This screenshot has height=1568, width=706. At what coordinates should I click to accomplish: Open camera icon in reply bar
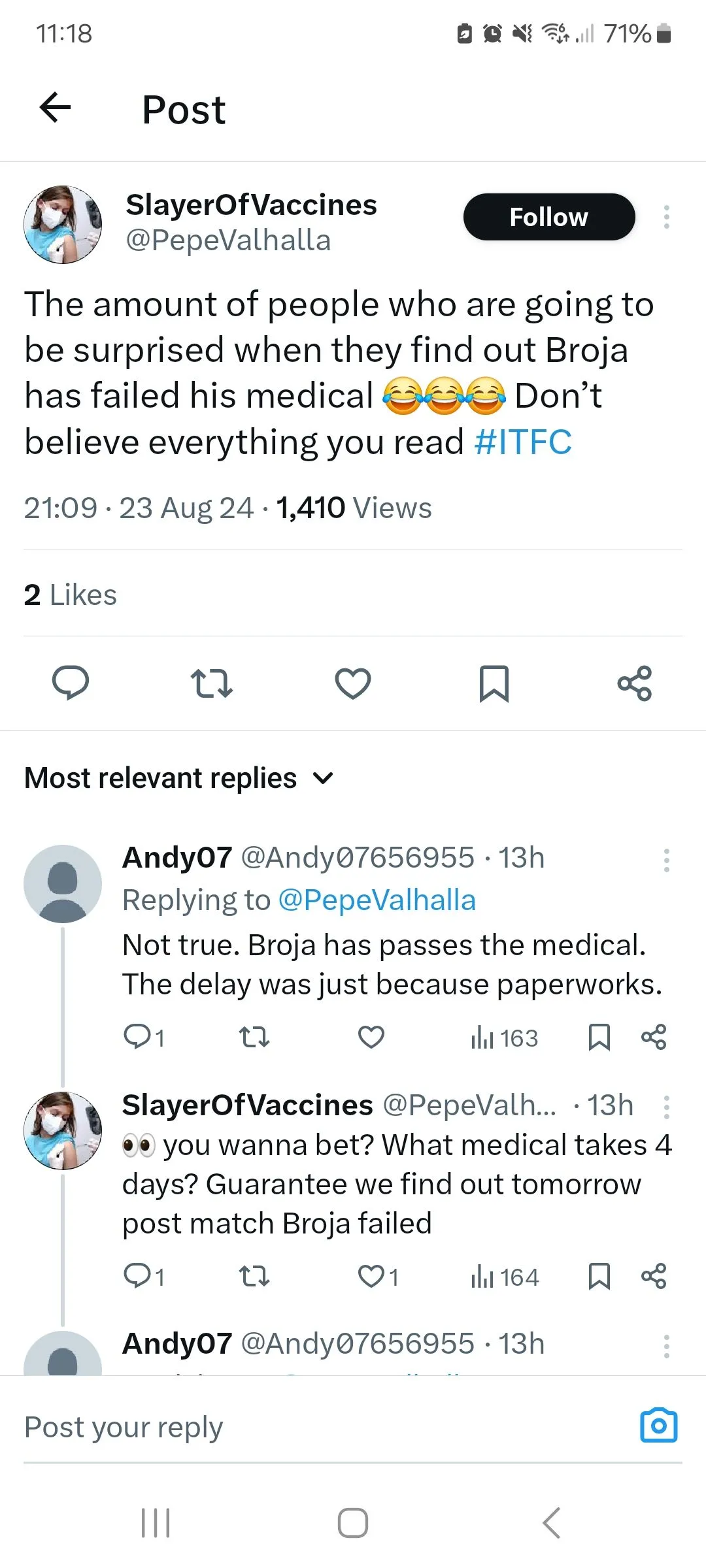point(658,1426)
